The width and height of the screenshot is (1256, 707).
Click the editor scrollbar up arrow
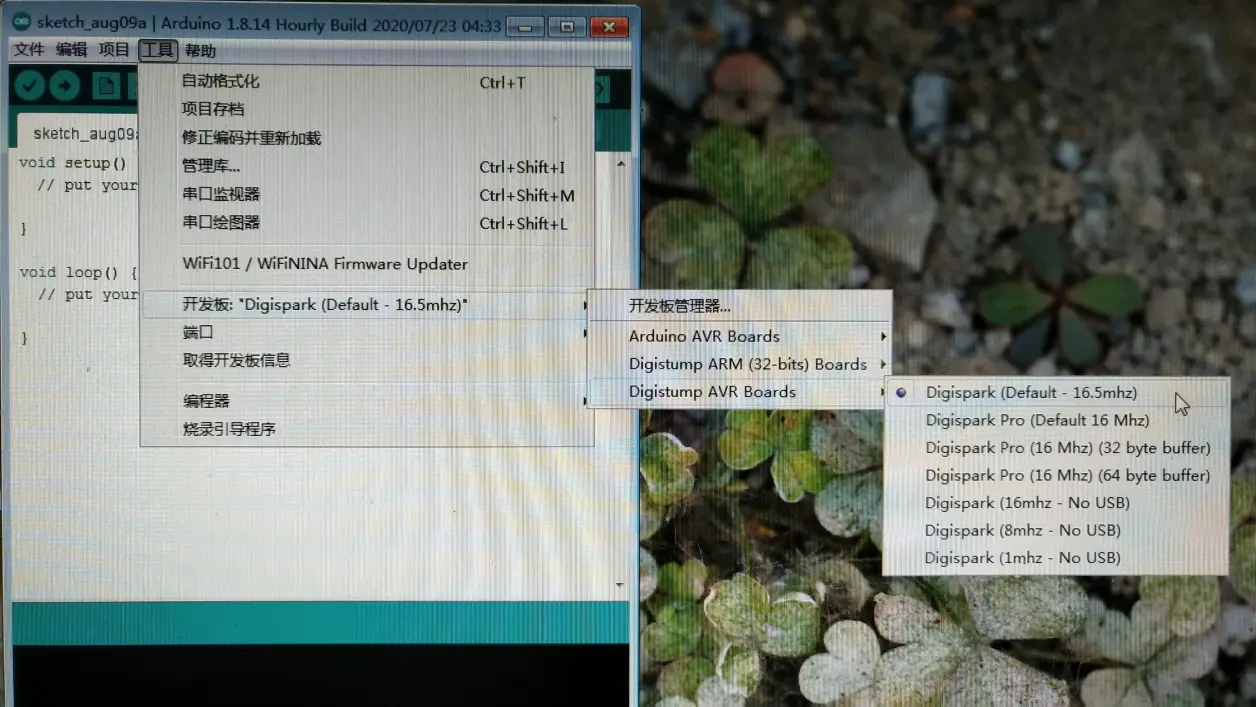coord(620,162)
